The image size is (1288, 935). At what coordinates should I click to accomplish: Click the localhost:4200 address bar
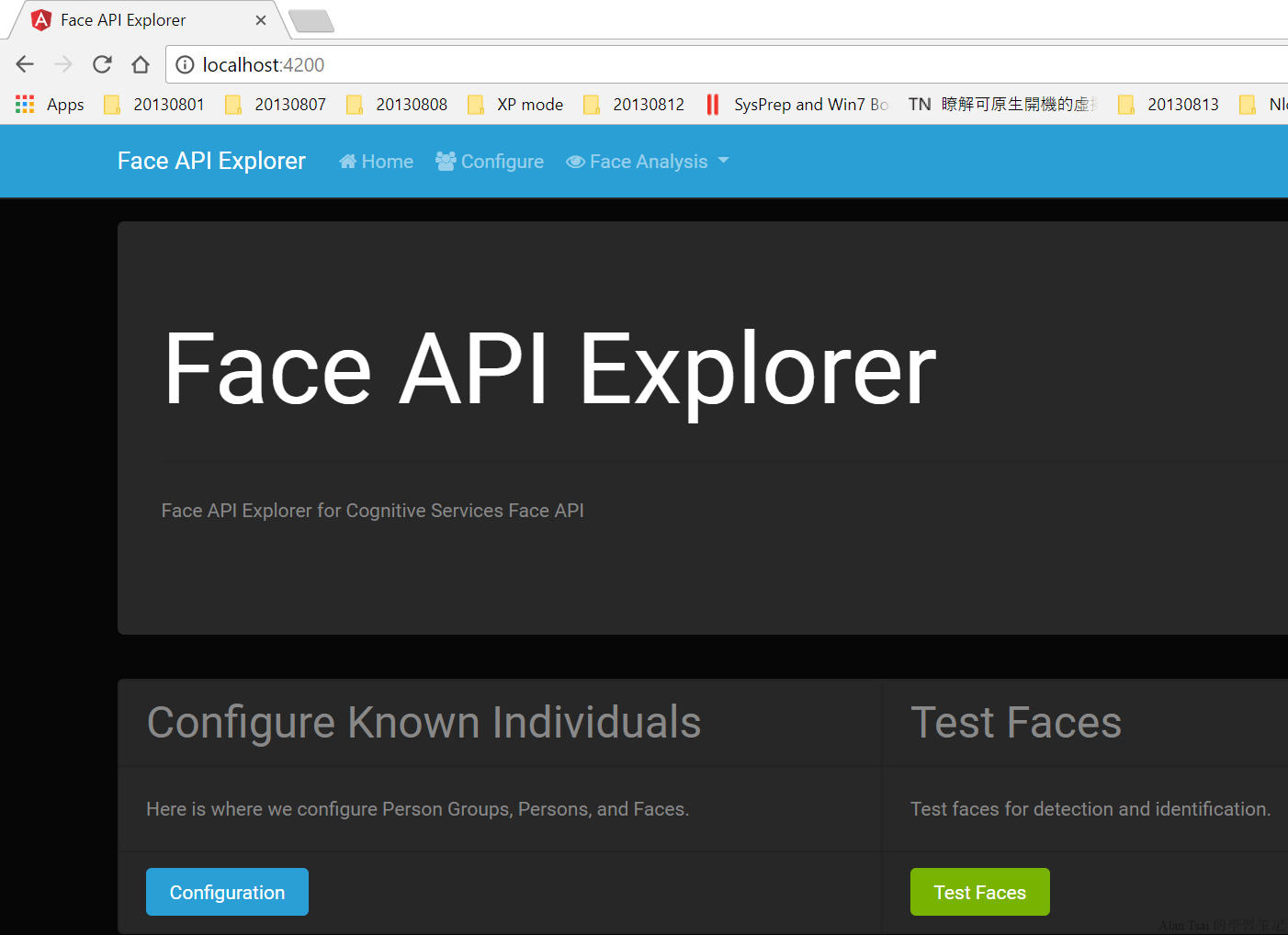coord(643,64)
